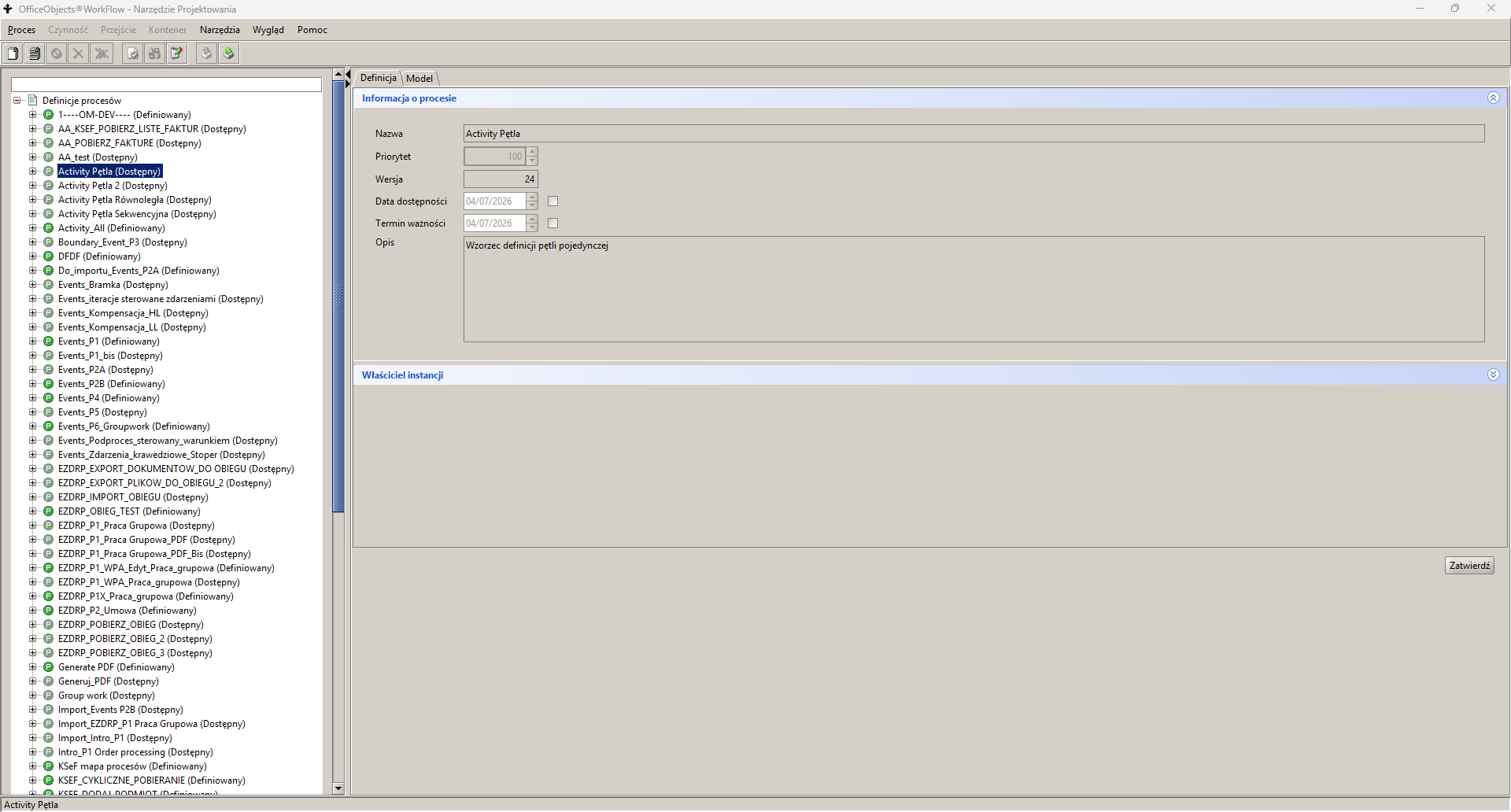
Task: Click the green icon beside Events_P2B
Action: pyautogui.click(x=48, y=384)
